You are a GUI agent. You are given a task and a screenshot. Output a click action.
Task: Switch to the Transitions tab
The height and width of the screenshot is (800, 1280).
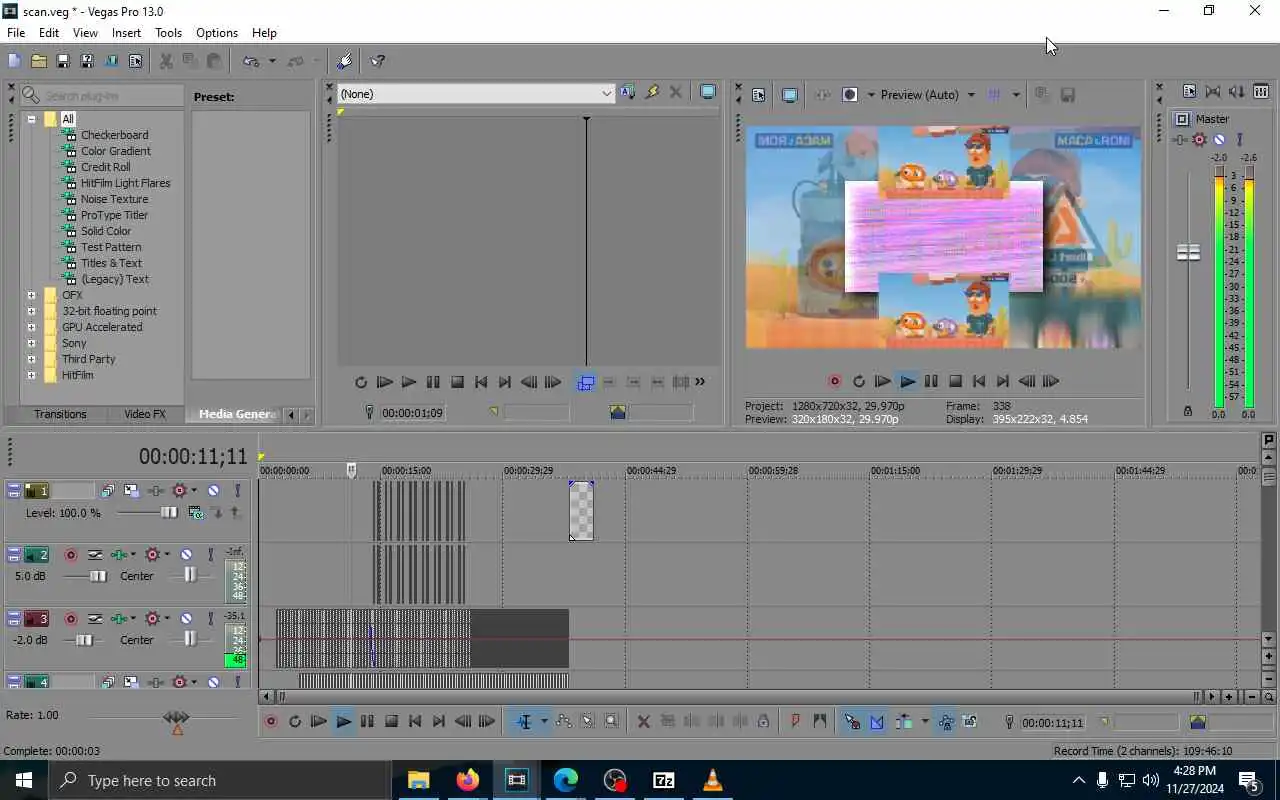point(60,414)
